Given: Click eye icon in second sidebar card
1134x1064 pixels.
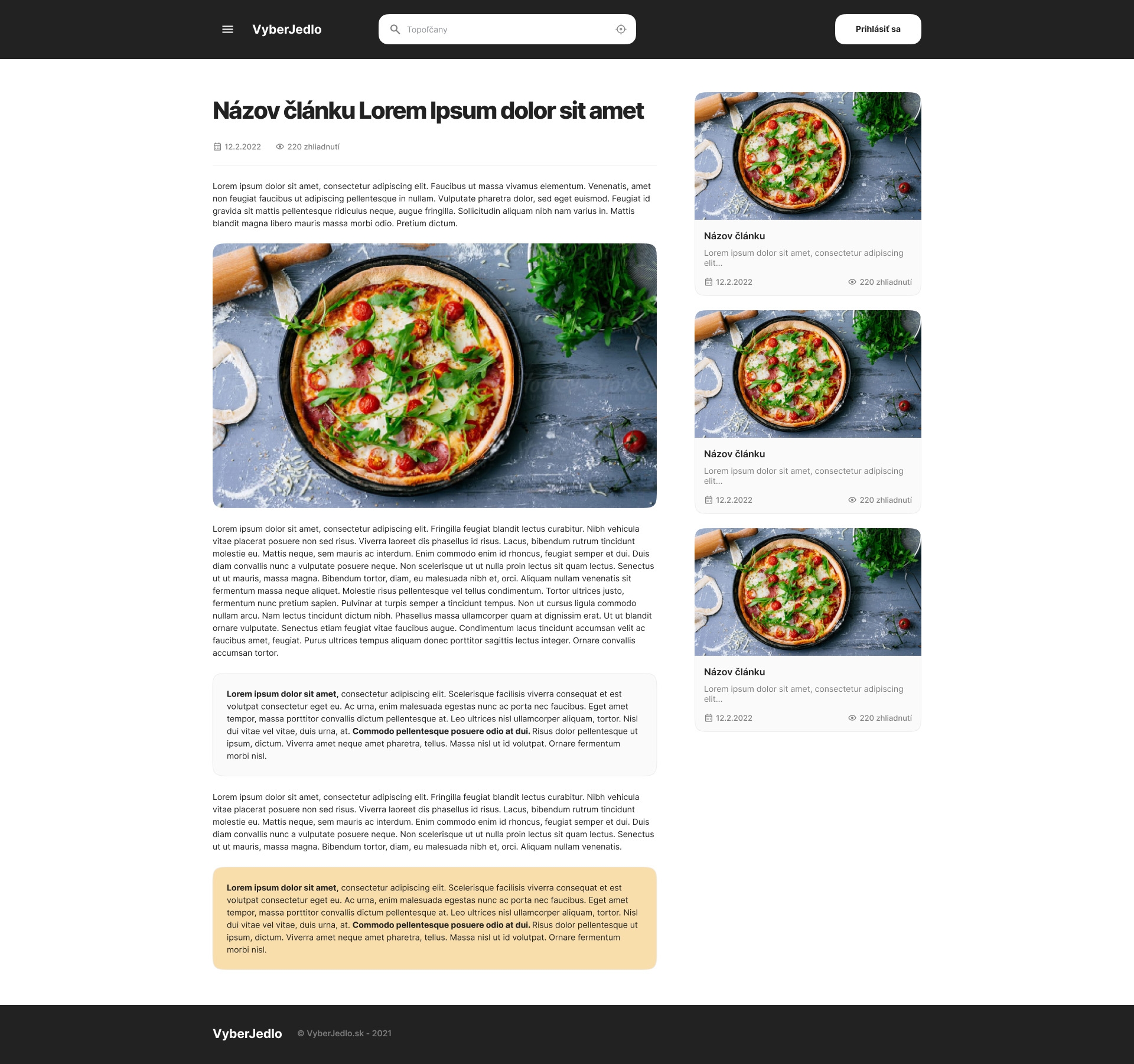Looking at the screenshot, I should [852, 500].
